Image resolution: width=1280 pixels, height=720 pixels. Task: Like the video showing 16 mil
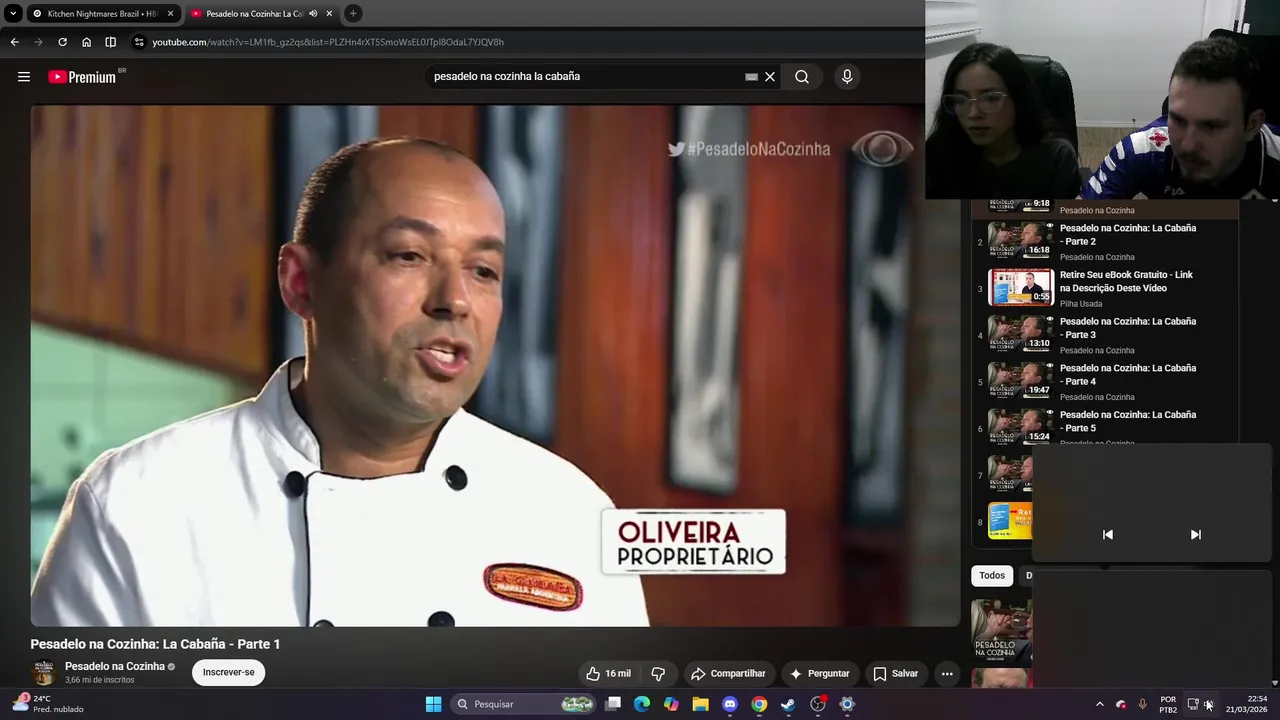click(x=609, y=674)
